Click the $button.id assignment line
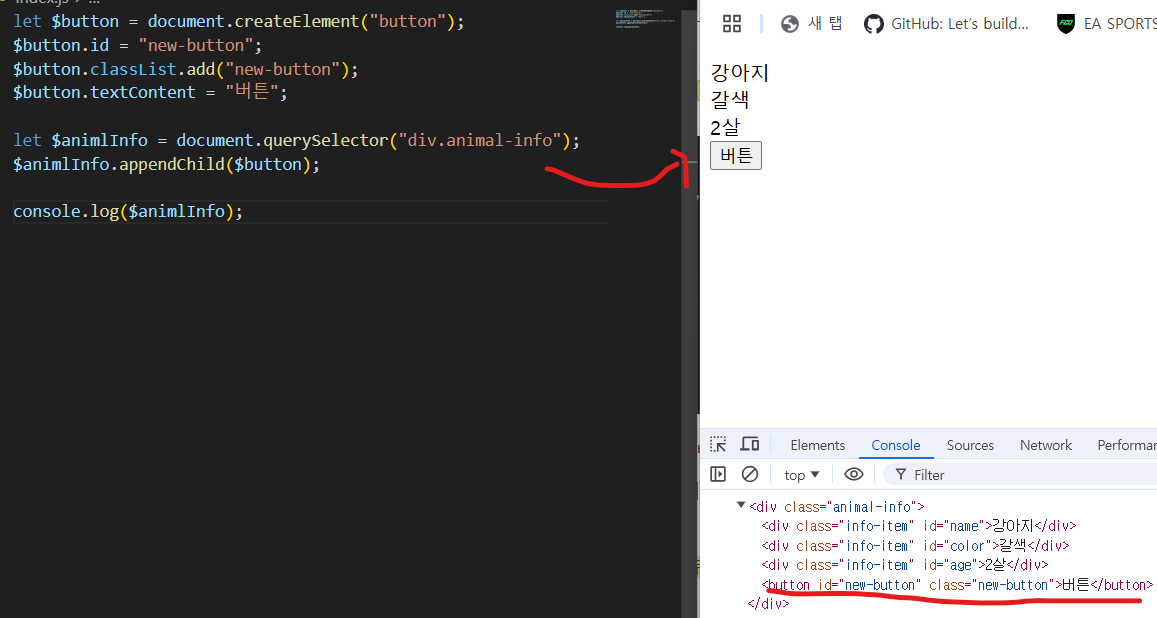This screenshot has width=1157, height=618. tap(137, 45)
